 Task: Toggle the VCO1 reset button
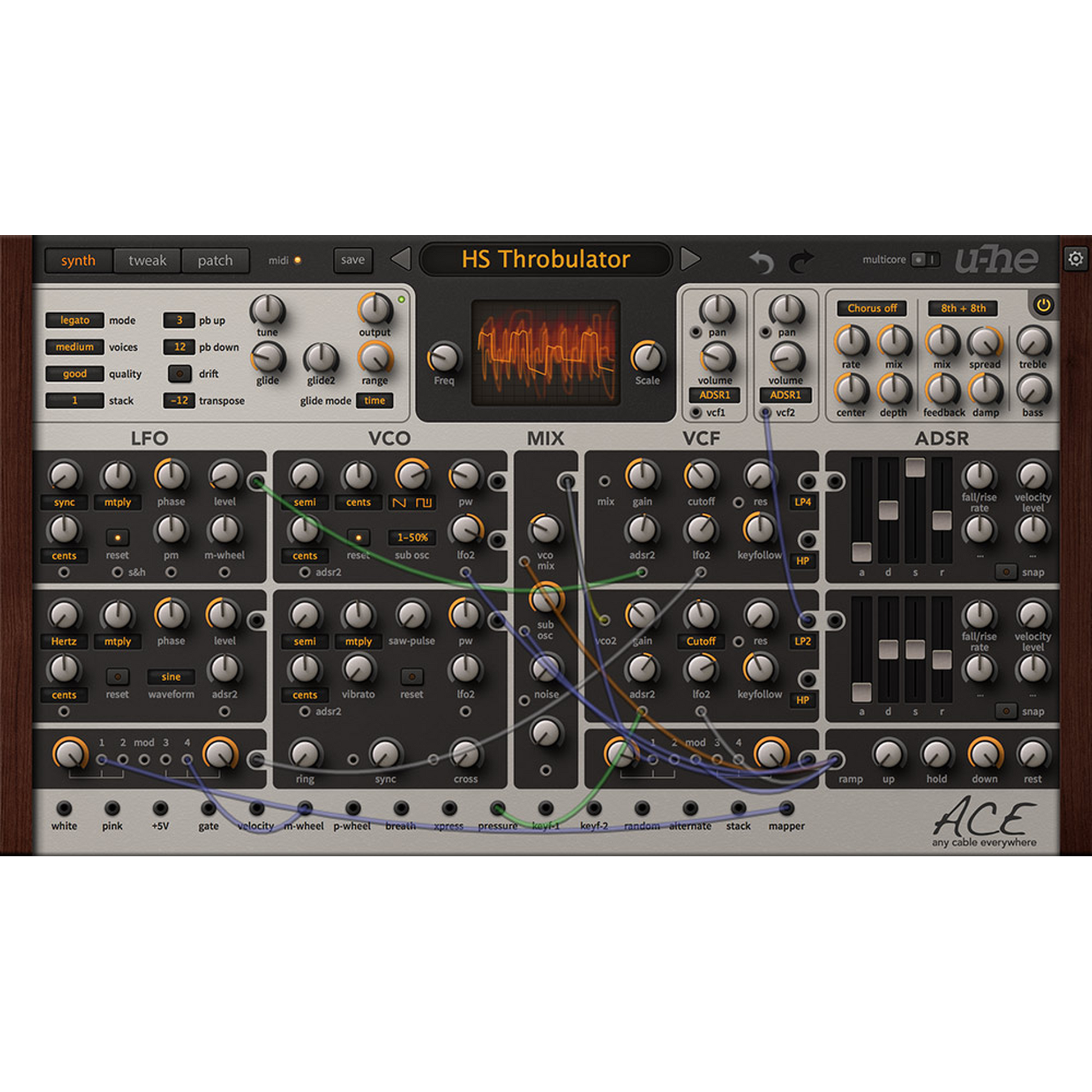359,538
